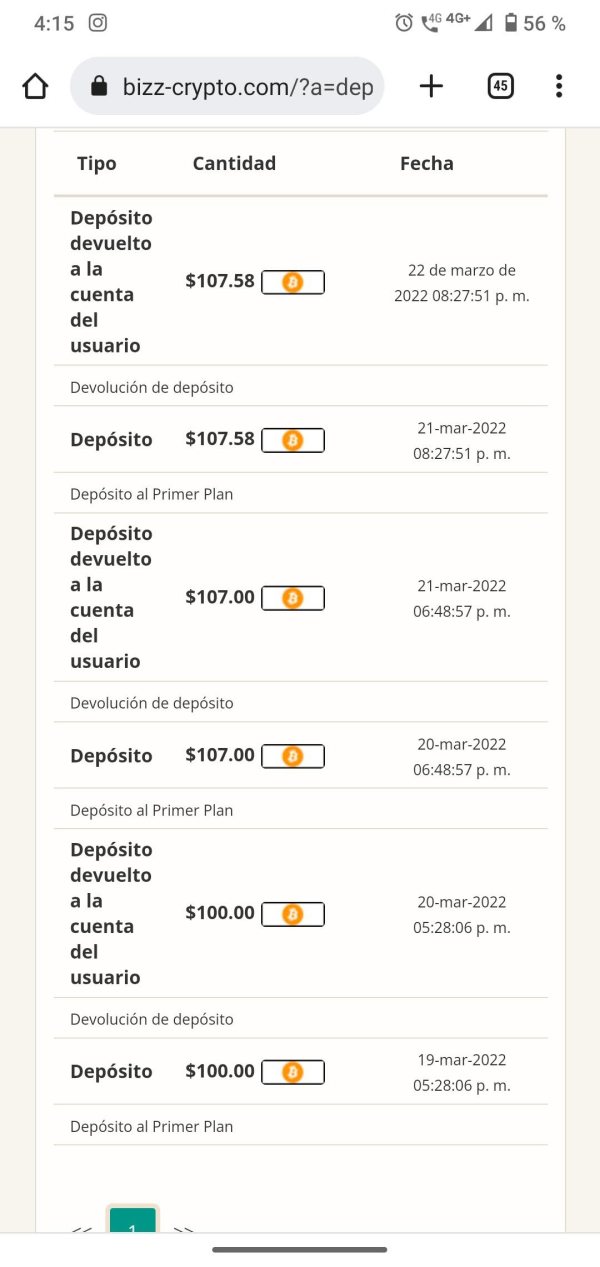
Task: Select the Fecha column header
Action: pos(426,164)
